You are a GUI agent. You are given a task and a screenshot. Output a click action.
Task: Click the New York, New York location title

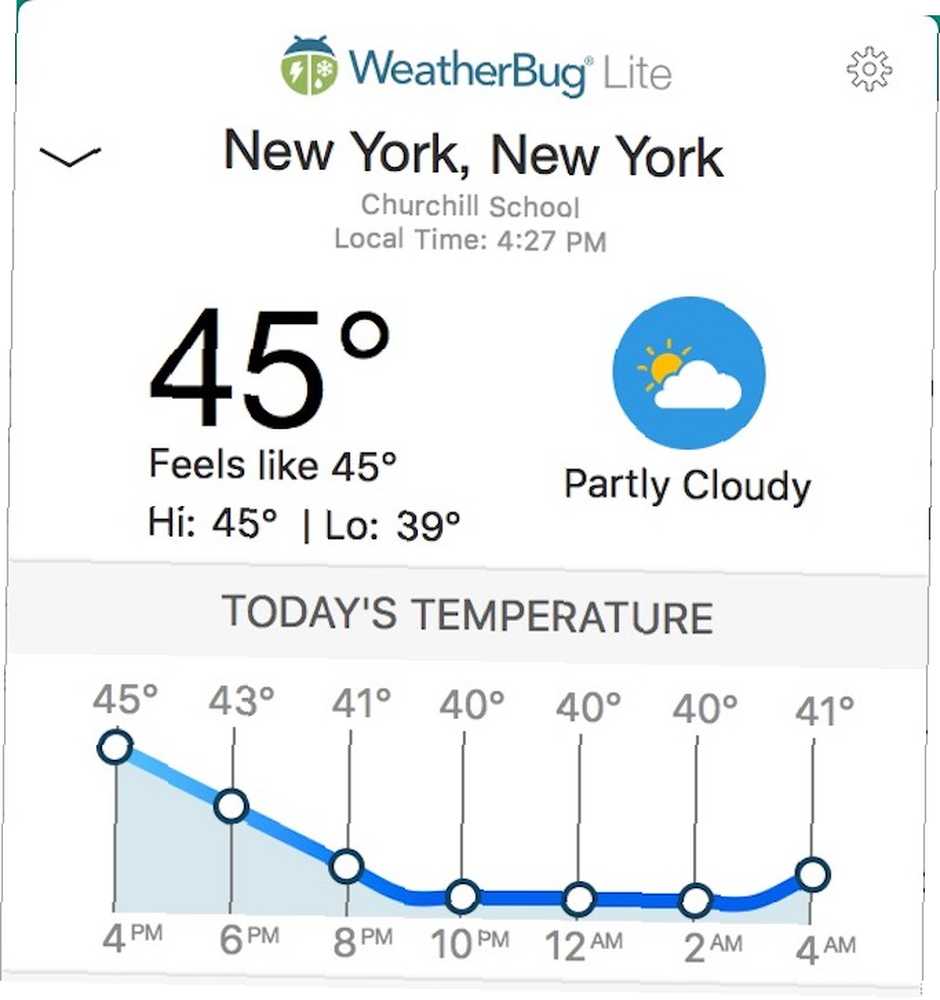click(x=473, y=154)
